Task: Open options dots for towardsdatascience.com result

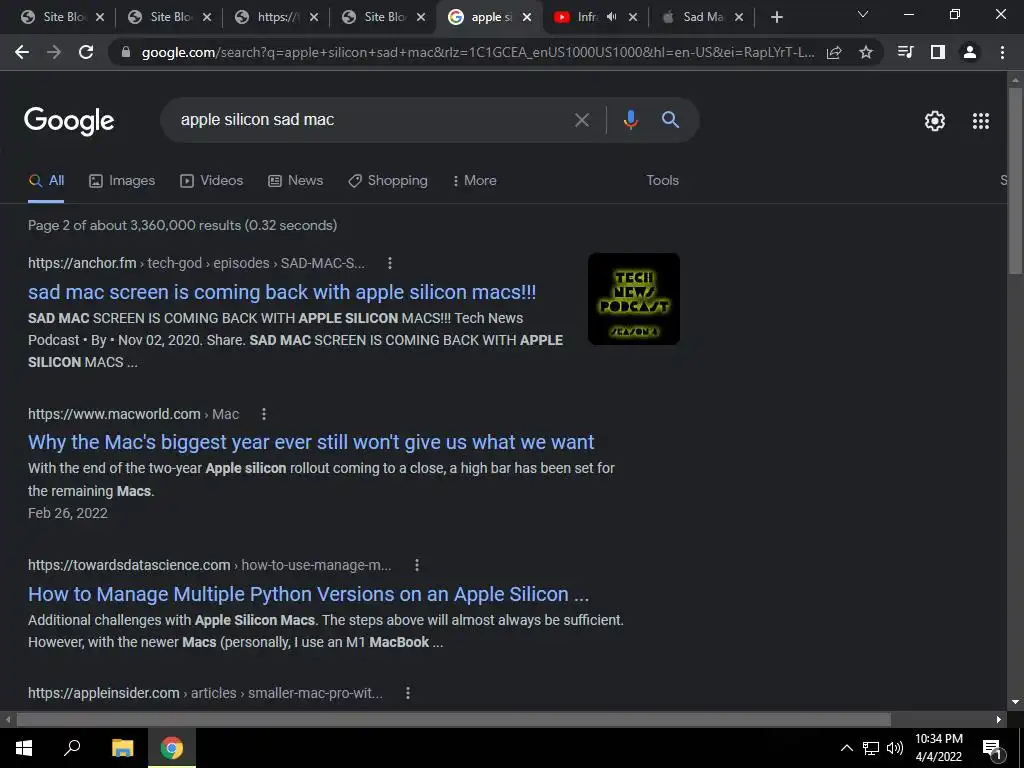Action: click(x=417, y=565)
